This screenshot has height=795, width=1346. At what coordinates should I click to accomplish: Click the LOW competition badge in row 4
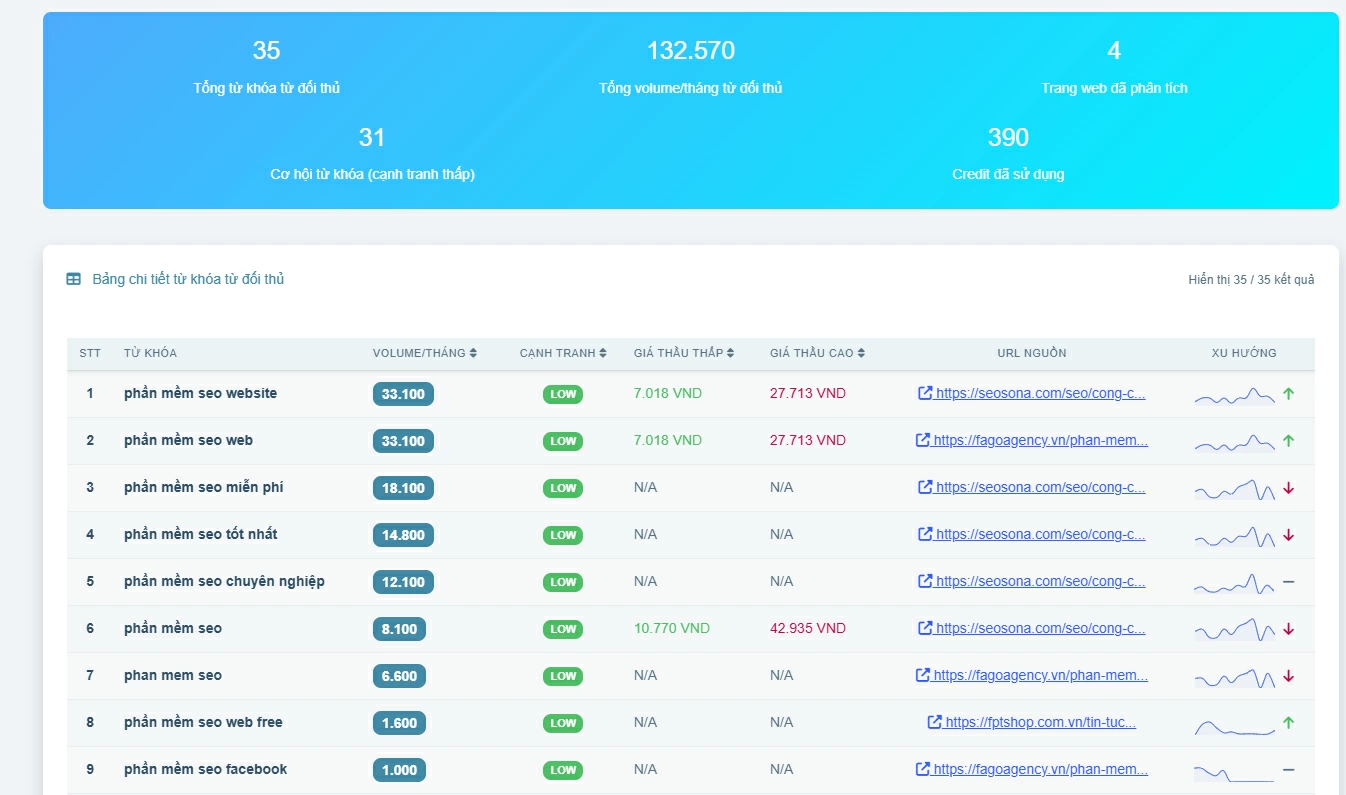coord(563,535)
